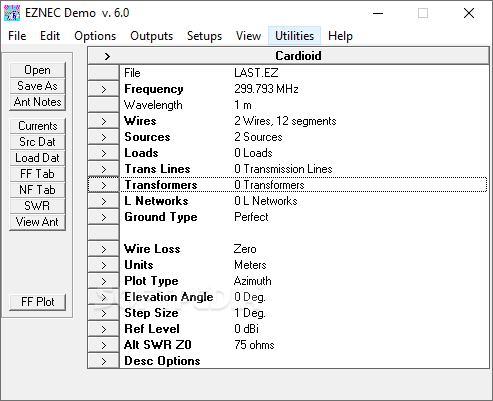Click the arrow next to Cardioid title
The width and height of the screenshot is (493, 401).
pyautogui.click(x=107, y=56)
